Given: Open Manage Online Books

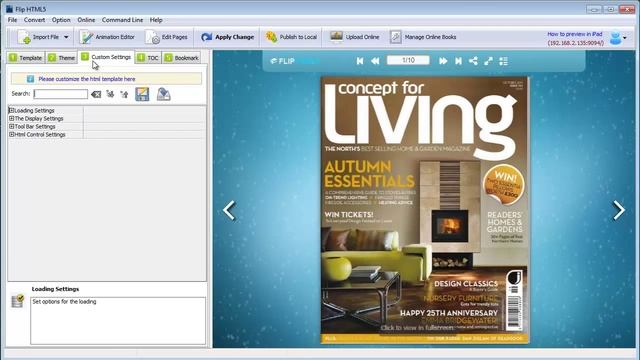Looking at the screenshot, I should [x=423, y=37].
